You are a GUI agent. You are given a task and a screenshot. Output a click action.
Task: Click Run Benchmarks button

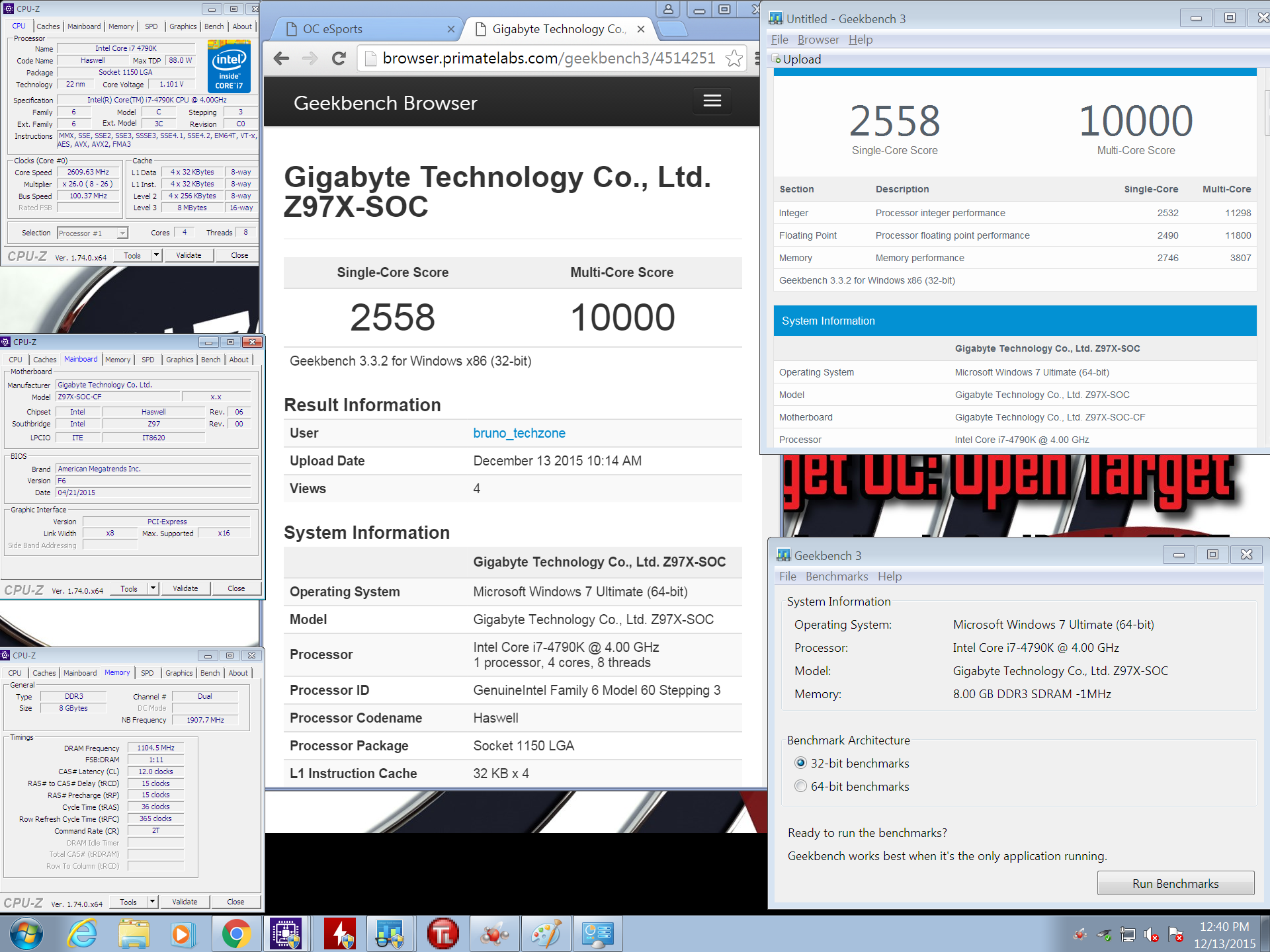click(x=1175, y=884)
